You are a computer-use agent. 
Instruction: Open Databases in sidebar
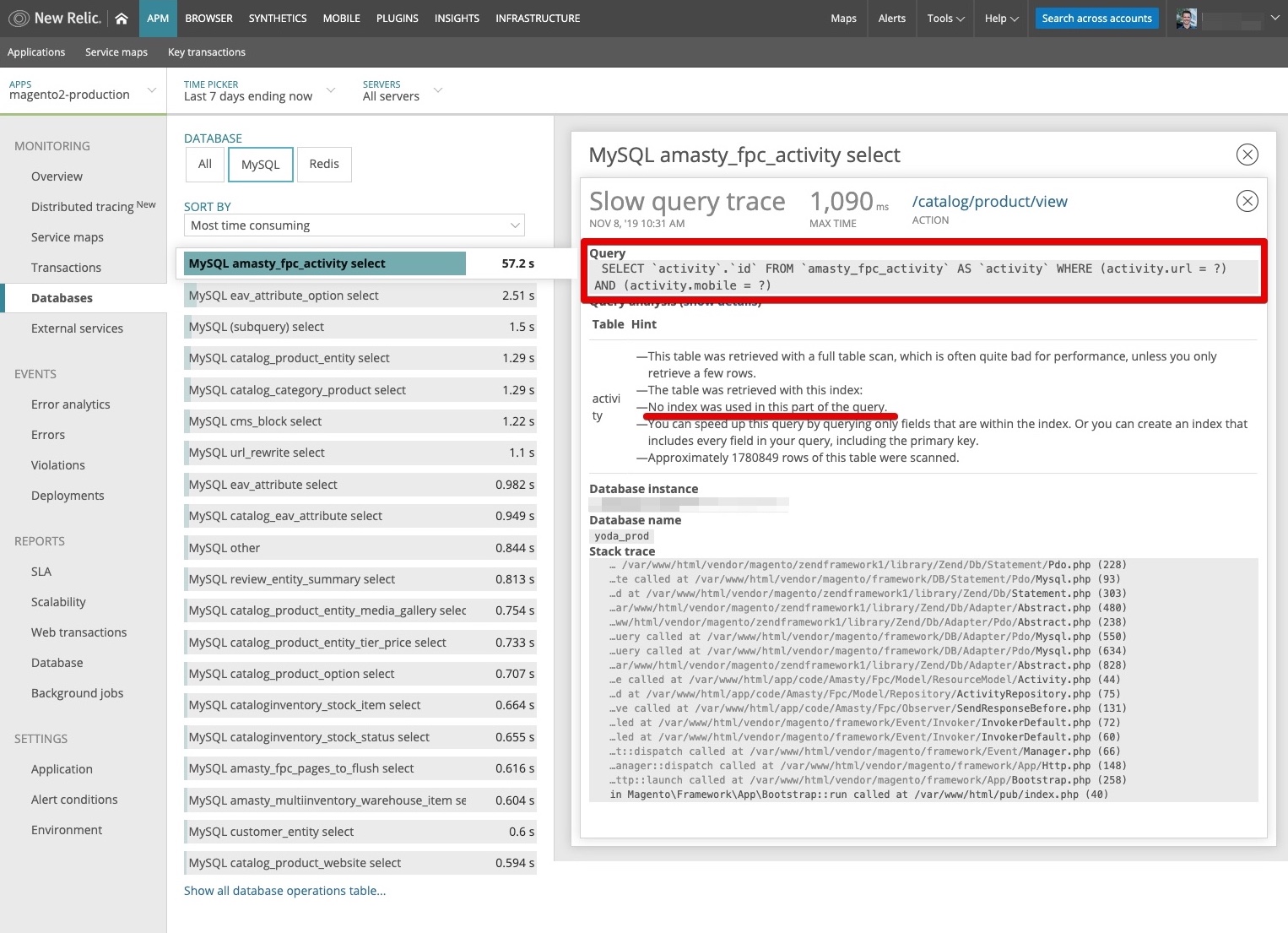coord(62,298)
